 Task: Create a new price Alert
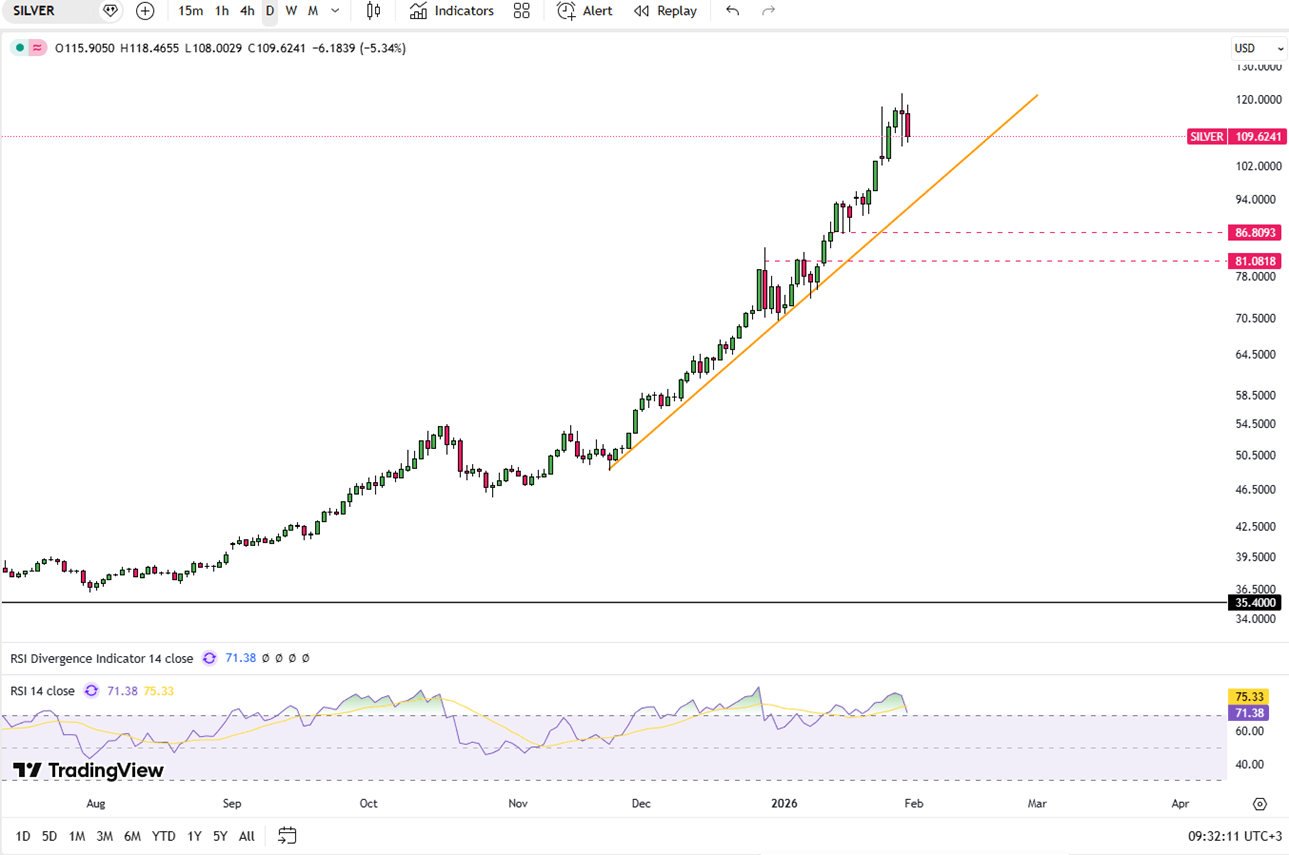pyautogui.click(x=585, y=11)
